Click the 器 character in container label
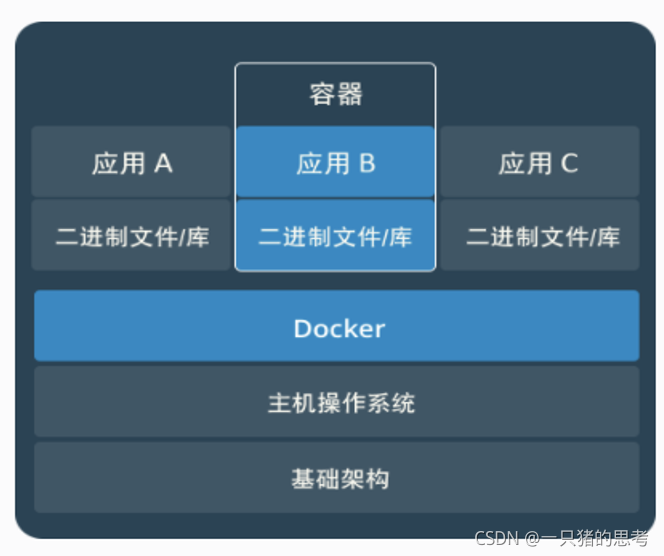Viewport: 664px width, 556px height. click(x=350, y=94)
